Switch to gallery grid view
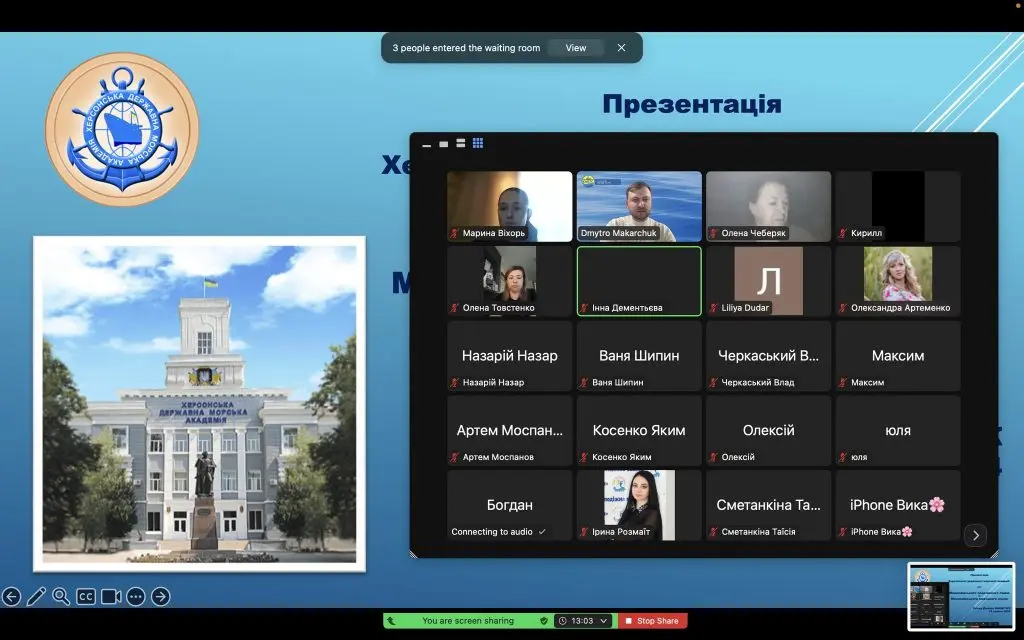The width and height of the screenshot is (1024, 640). click(x=478, y=144)
